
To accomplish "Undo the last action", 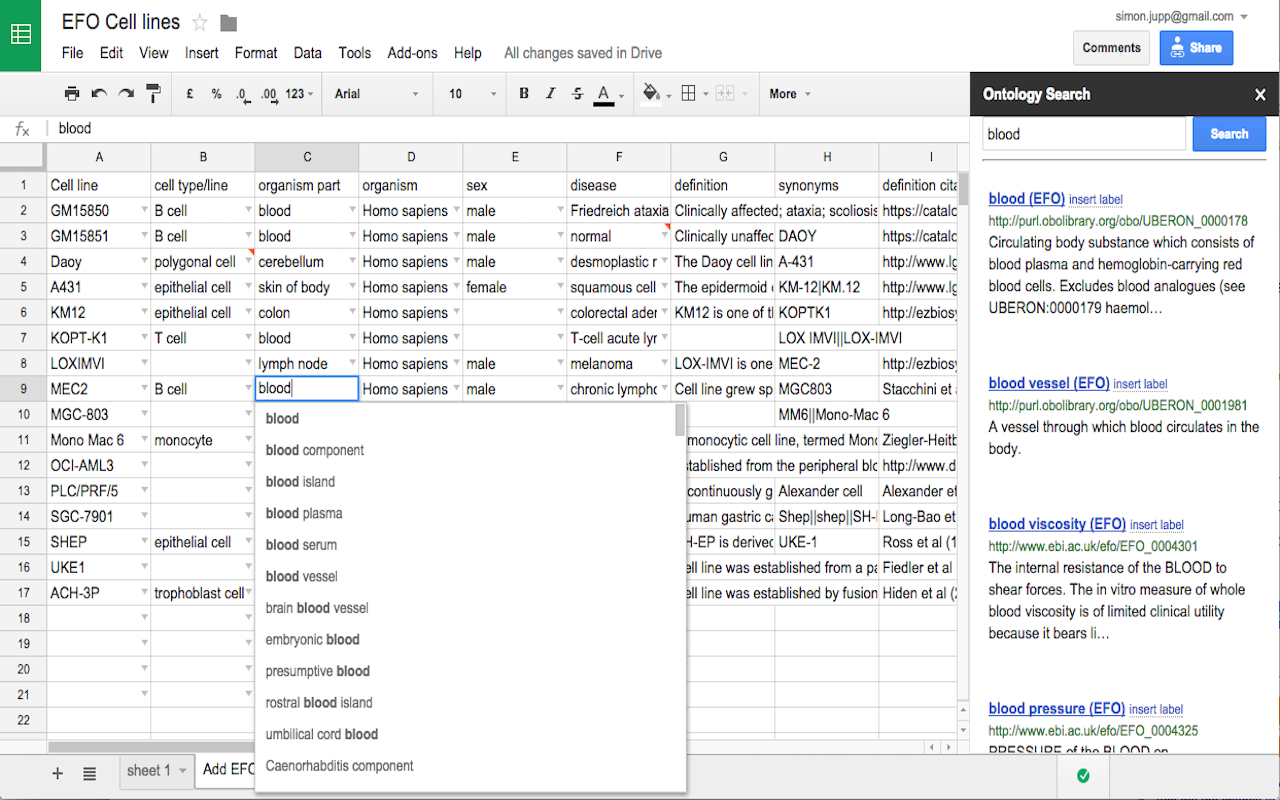I will coord(99,94).
